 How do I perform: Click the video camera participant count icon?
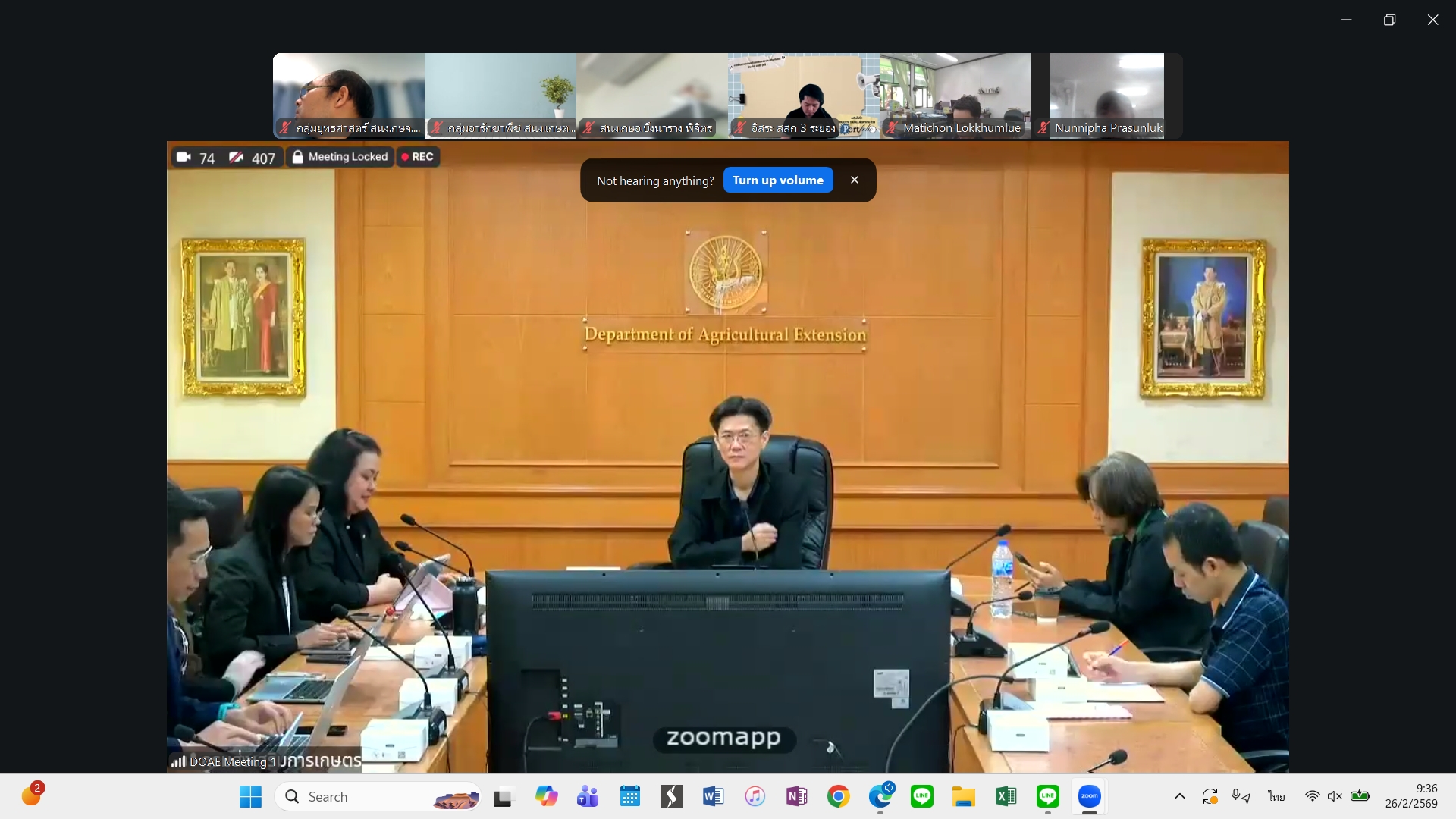184,158
